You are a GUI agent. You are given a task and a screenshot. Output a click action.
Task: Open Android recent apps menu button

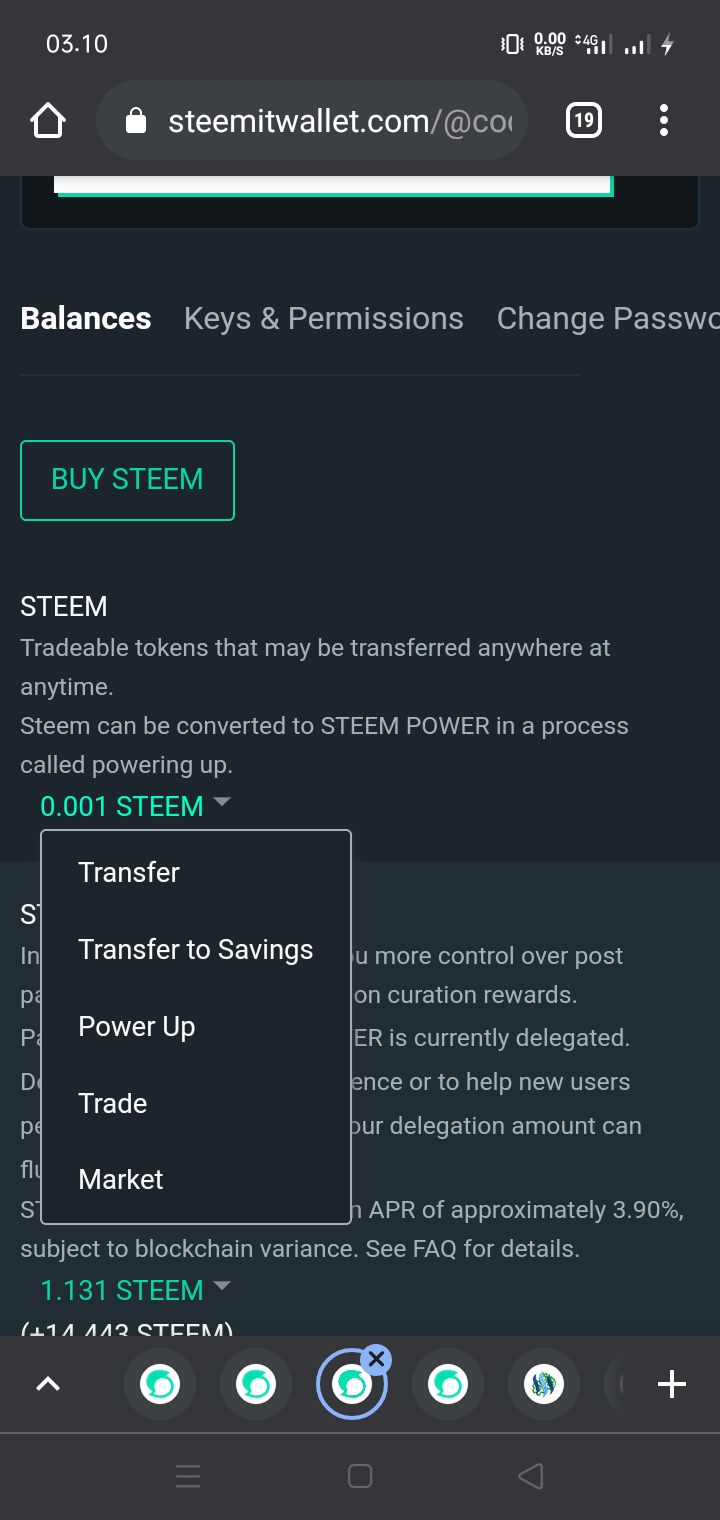pos(188,1476)
